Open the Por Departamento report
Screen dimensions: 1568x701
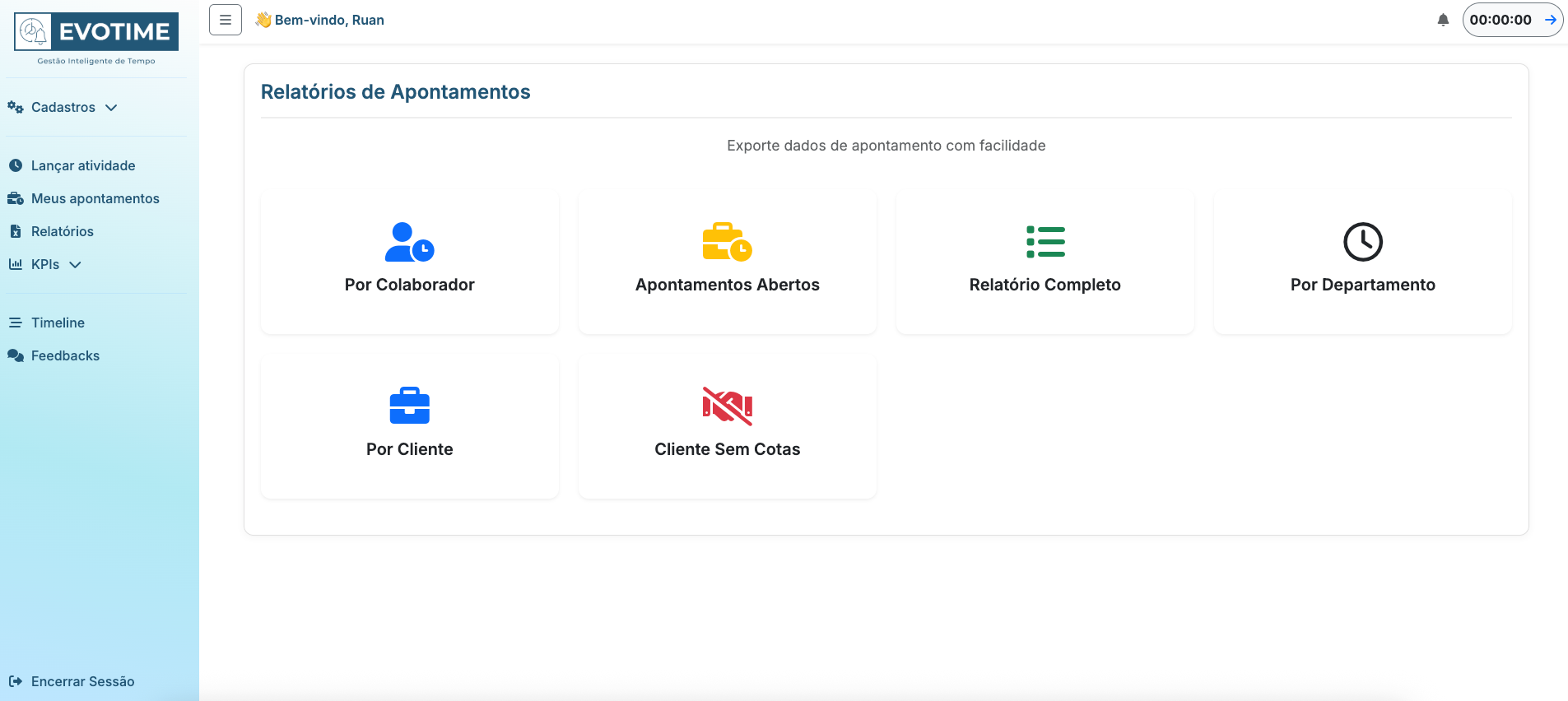[x=1363, y=262]
